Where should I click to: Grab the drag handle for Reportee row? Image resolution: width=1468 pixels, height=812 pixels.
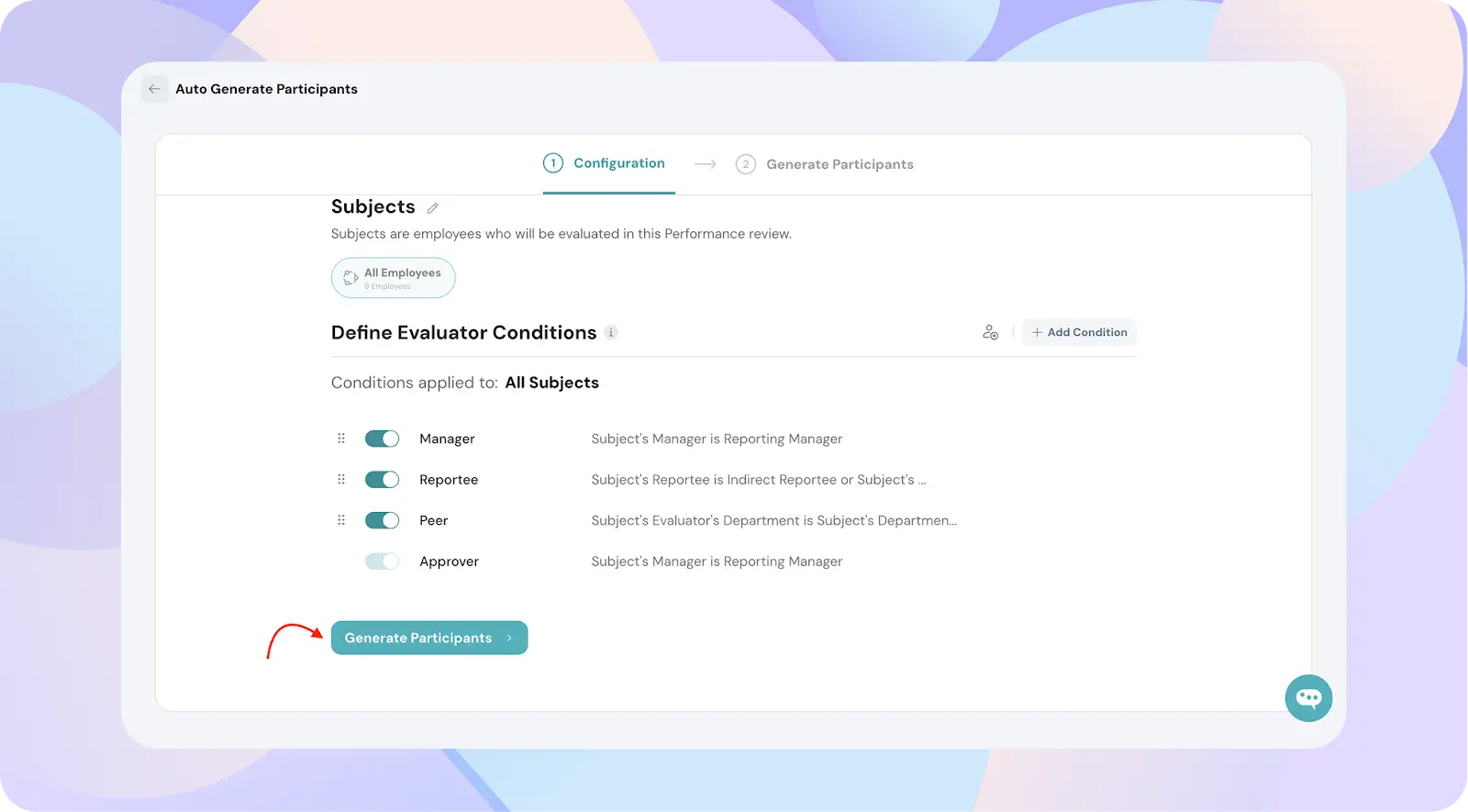(341, 480)
